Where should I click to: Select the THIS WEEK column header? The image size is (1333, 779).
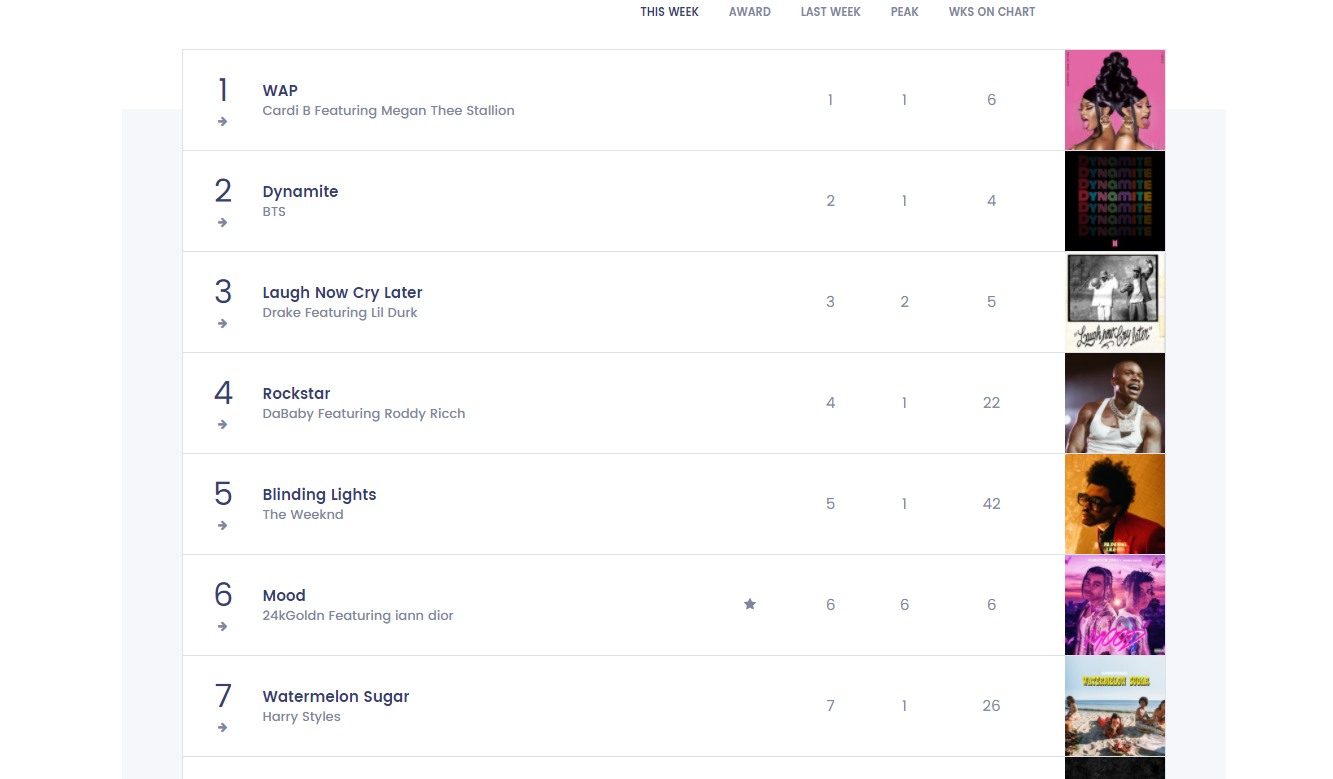[670, 12]
